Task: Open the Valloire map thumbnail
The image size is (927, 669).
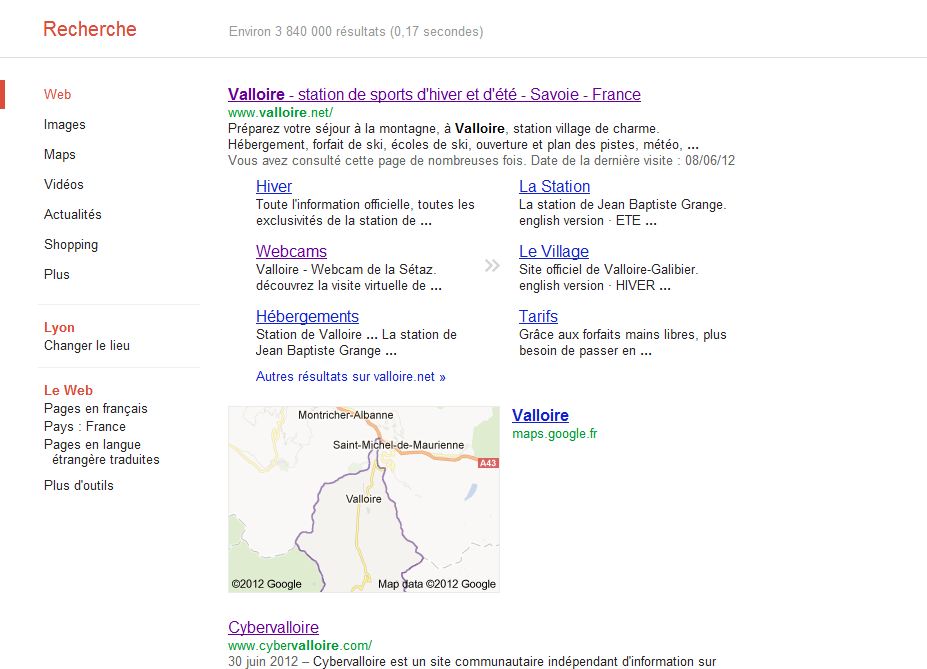Action: click(x=364, y=499)
